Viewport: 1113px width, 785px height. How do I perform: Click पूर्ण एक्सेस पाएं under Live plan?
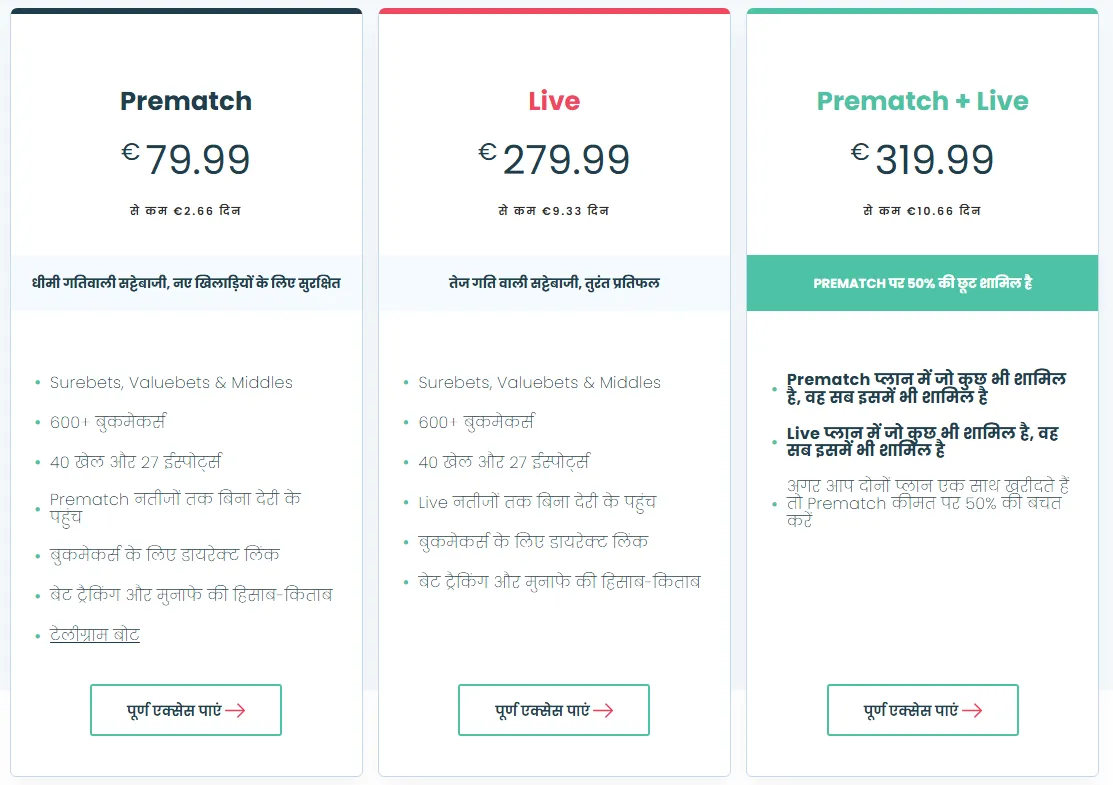pos(554,710)
